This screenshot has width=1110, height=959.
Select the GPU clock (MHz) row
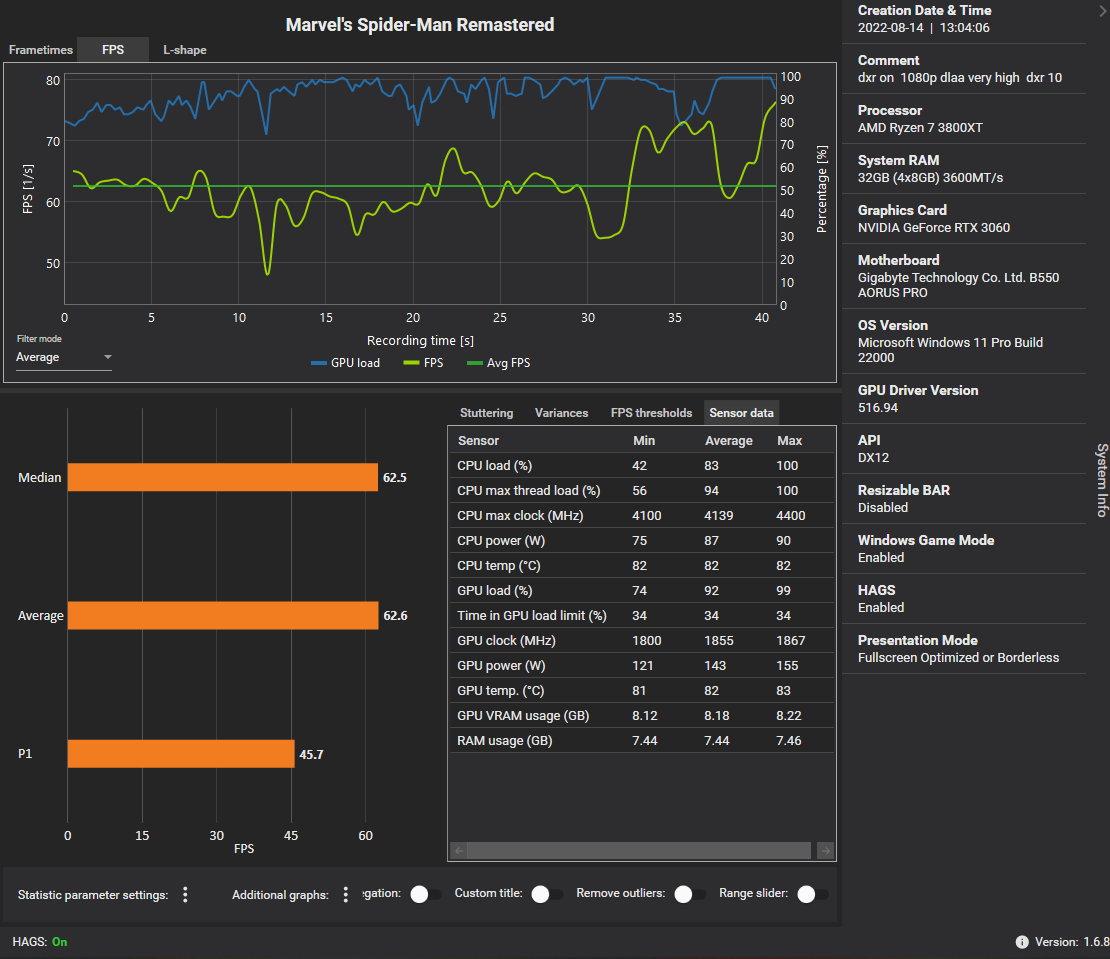point(641,641)
